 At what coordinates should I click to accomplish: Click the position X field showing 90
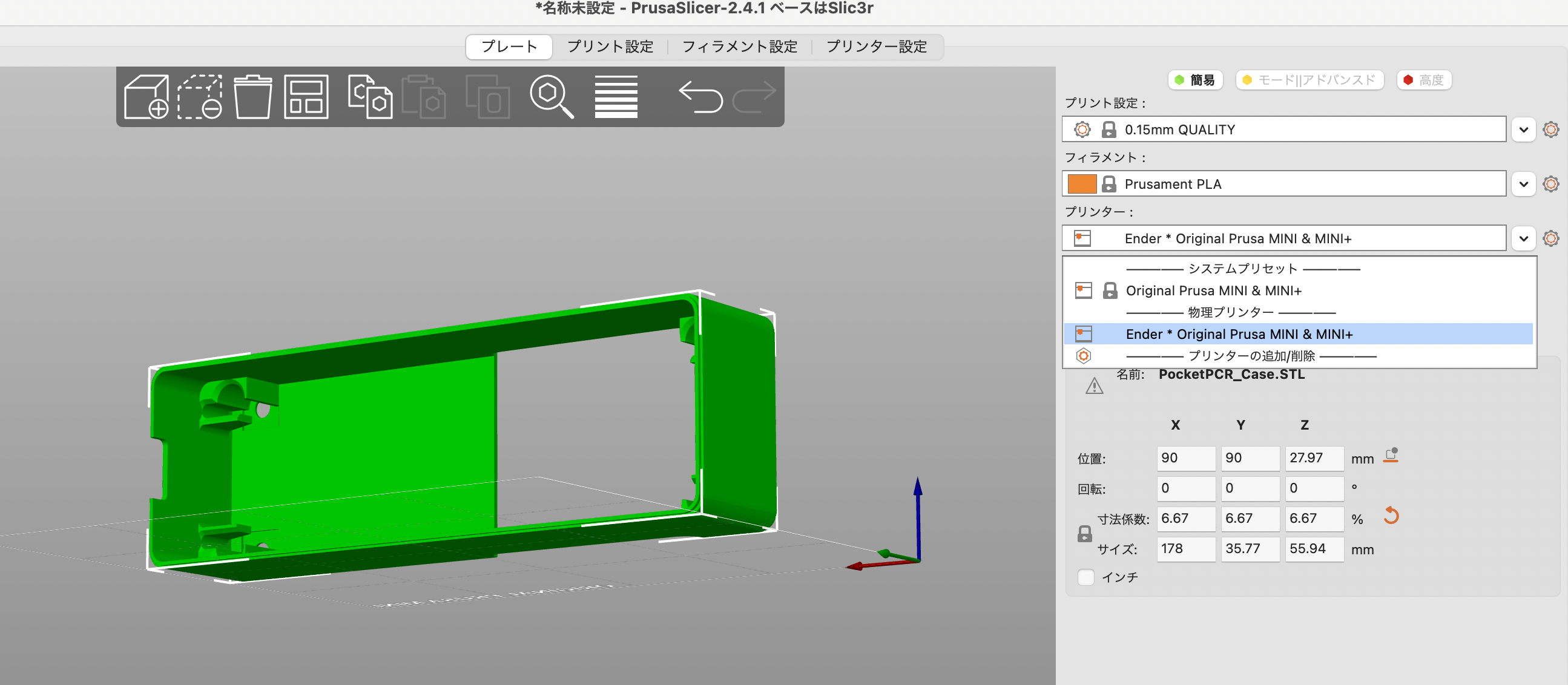point(1185,458)
